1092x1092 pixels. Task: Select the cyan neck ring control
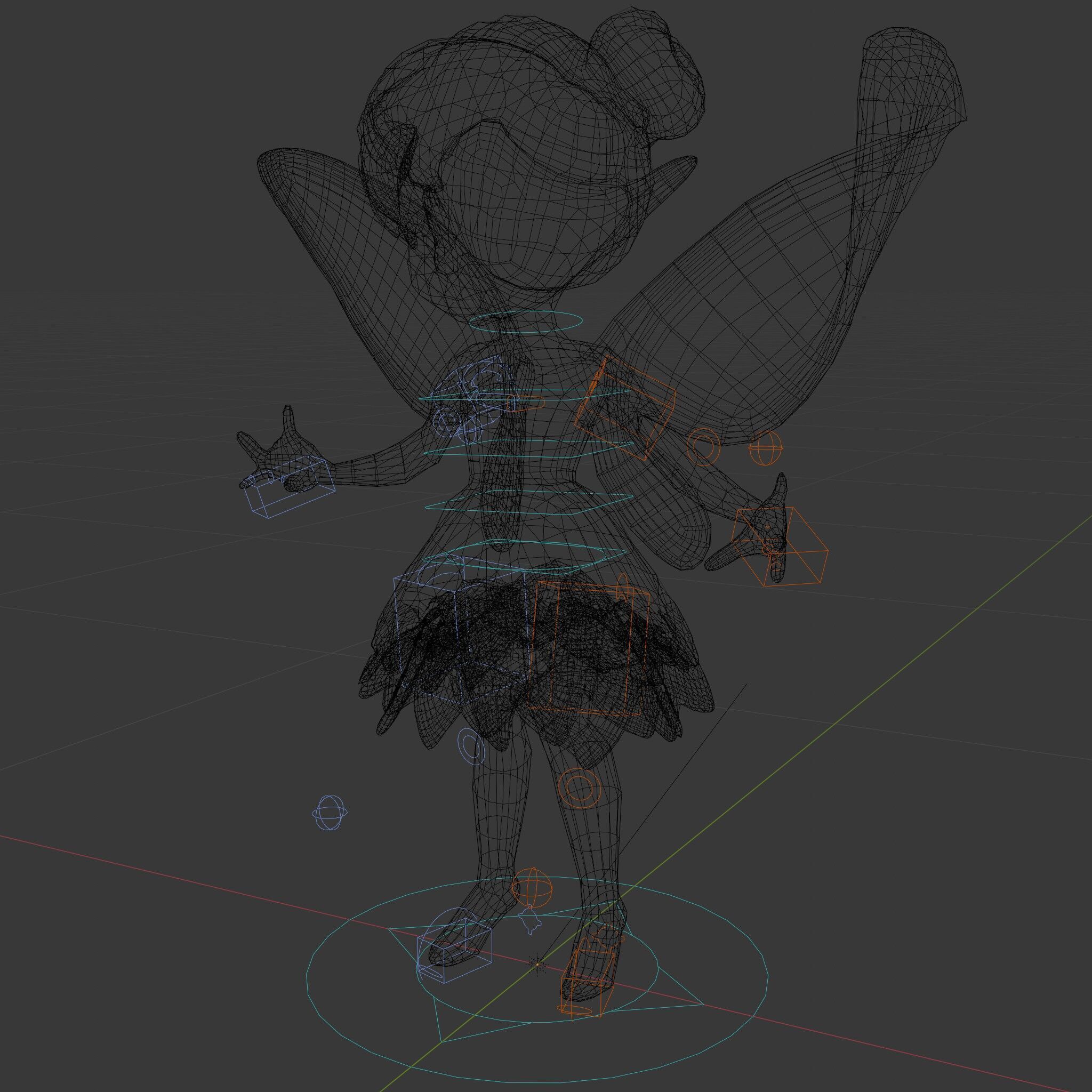tap(526, 322)
